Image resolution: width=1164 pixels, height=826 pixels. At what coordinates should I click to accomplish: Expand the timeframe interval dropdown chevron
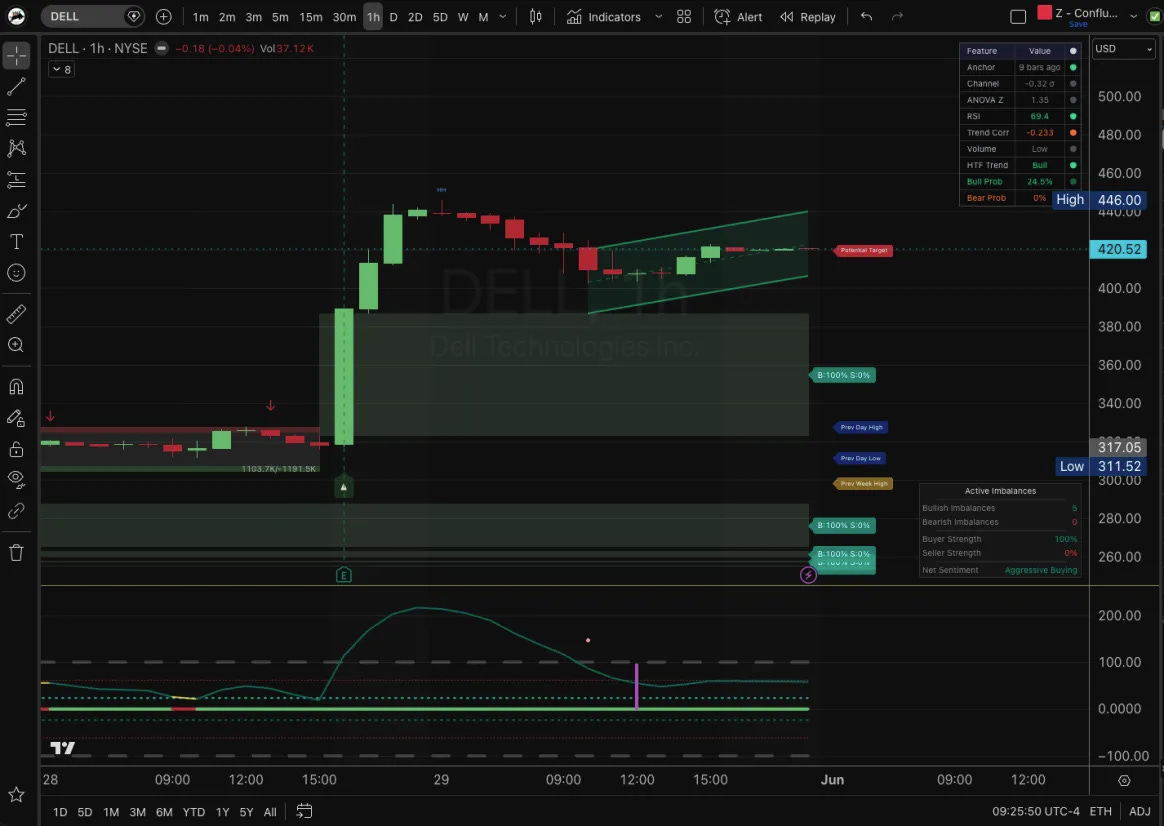503,16
